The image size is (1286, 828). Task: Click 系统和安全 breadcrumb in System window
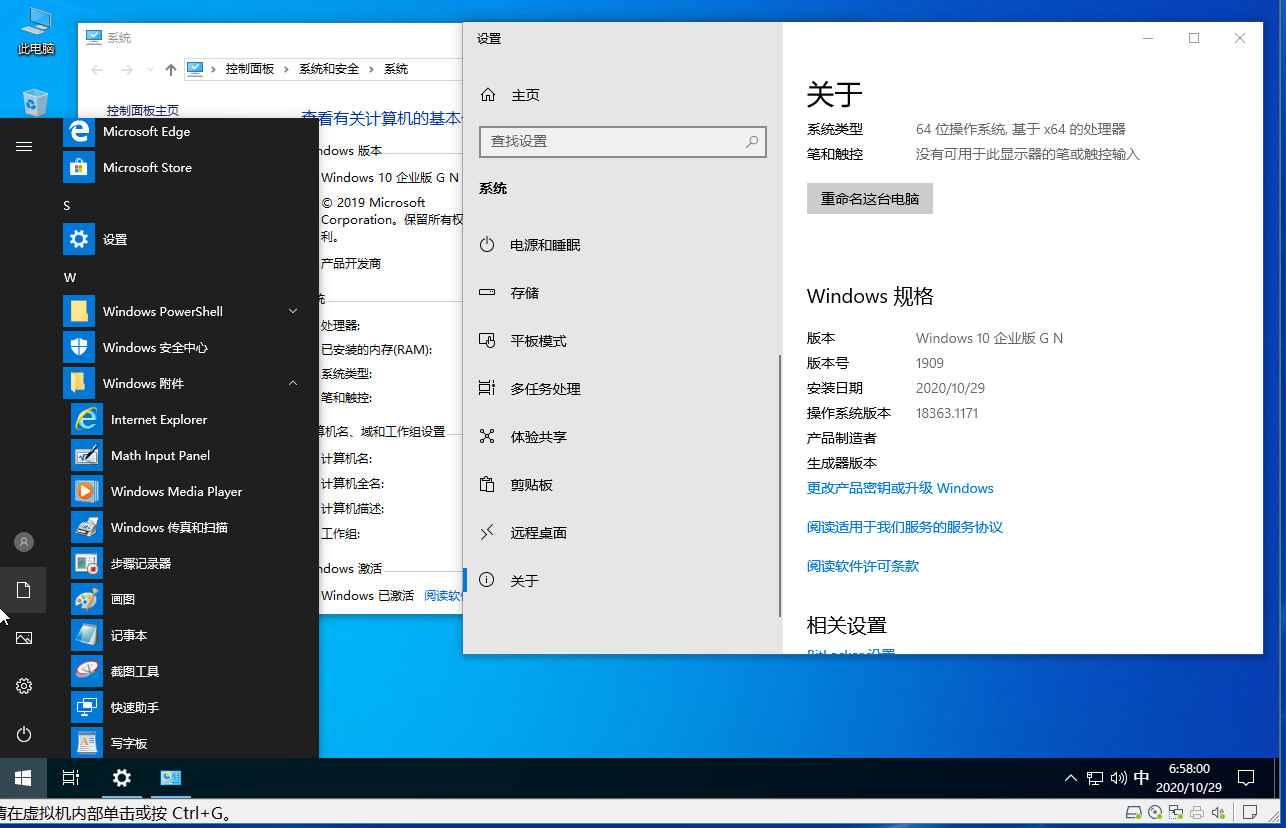329,69
